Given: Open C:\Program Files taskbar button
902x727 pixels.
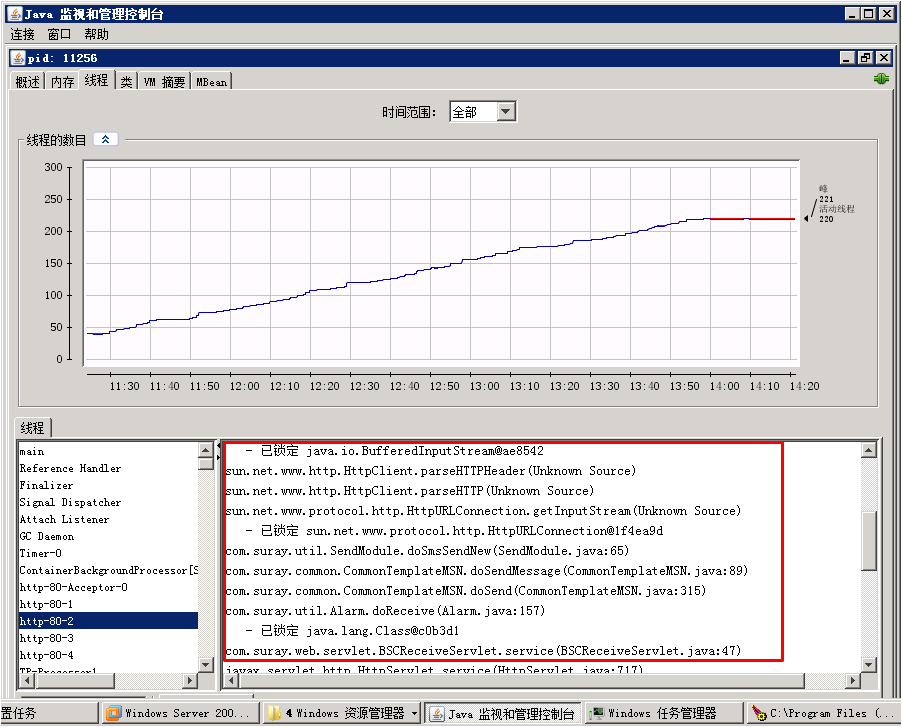Looking at the screenshot, I should click(x=825, y=713).
